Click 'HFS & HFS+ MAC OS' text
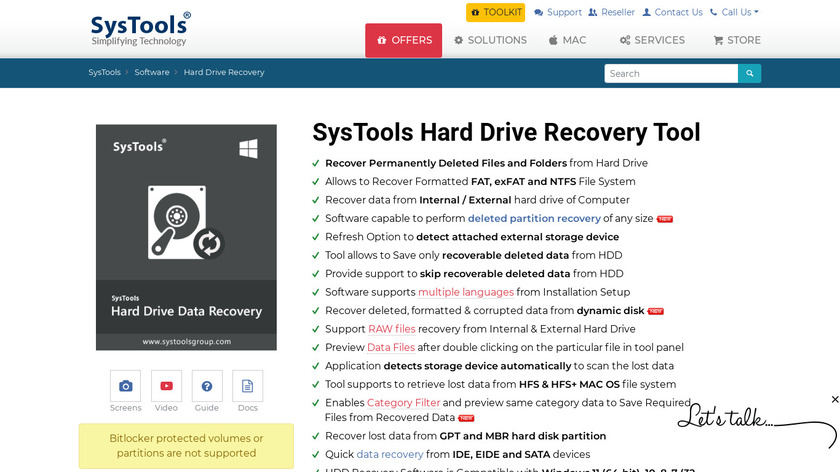The height and width of the screenshot is (472, 840). [x=569, y=384]
